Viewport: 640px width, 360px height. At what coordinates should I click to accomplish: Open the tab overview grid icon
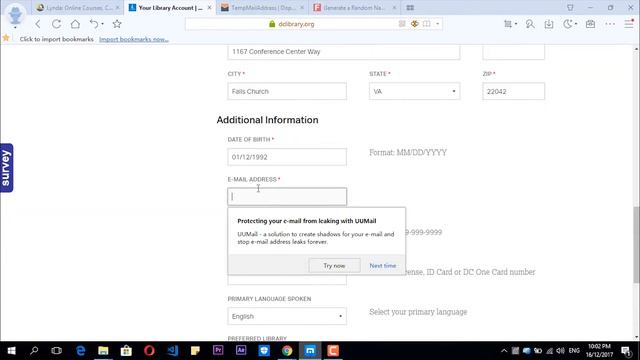(x=410, y=8)
